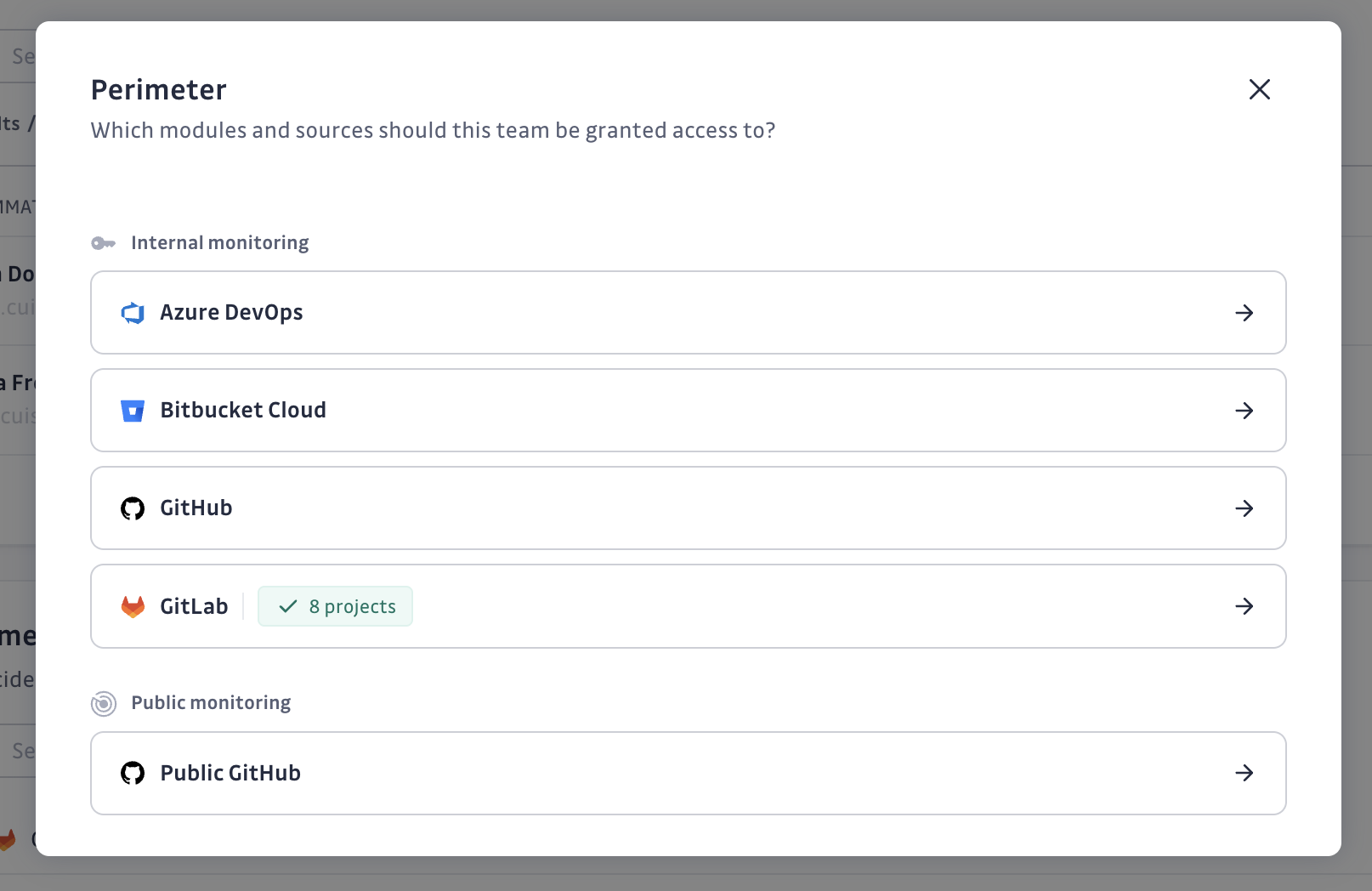Image resolution: width=1372 pixels, height=891 pixels.
Task: Select the GitLab label
Action: coord(194,606)
